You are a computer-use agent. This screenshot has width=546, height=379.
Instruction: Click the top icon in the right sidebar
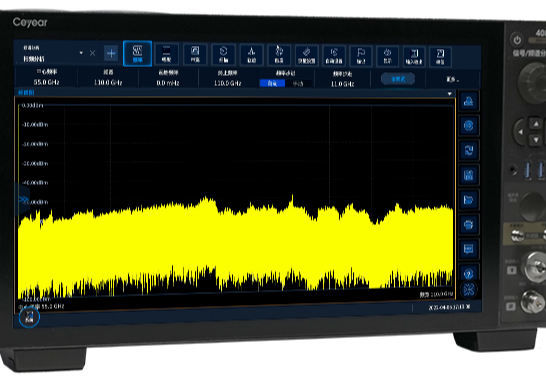point(468,101)
